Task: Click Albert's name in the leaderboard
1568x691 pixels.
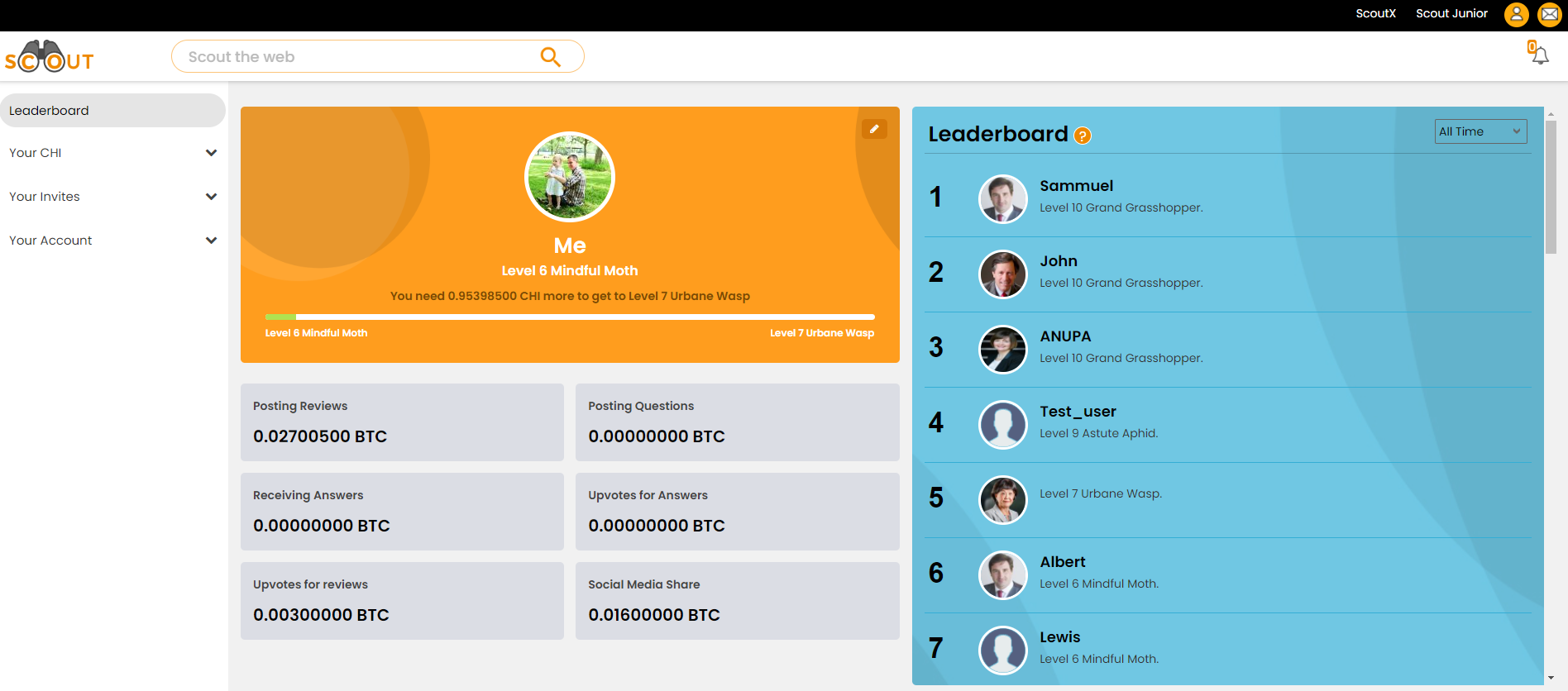Action: 1063,562
